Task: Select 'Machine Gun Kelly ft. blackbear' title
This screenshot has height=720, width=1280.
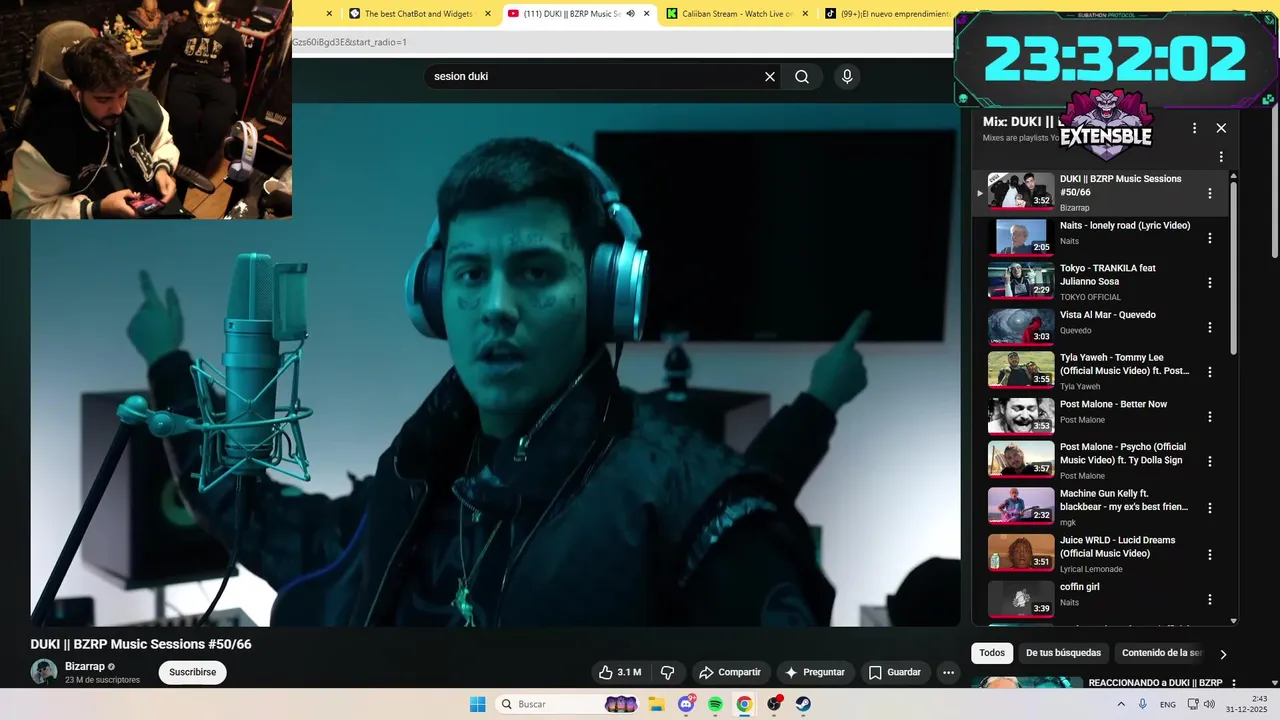Action: tap(1124, 500)
